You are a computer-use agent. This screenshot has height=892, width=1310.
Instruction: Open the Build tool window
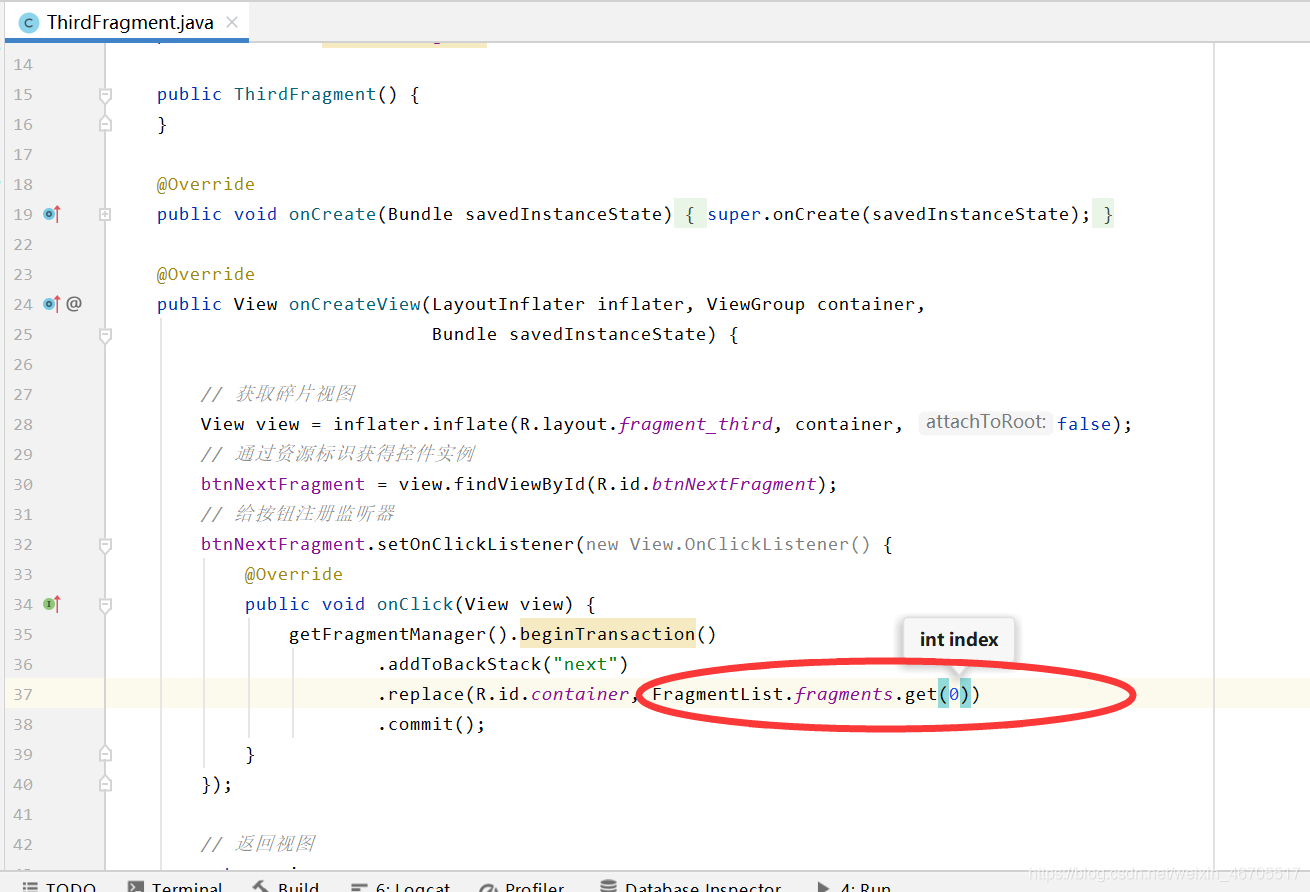pyautogui.click(x=286, y=886)
